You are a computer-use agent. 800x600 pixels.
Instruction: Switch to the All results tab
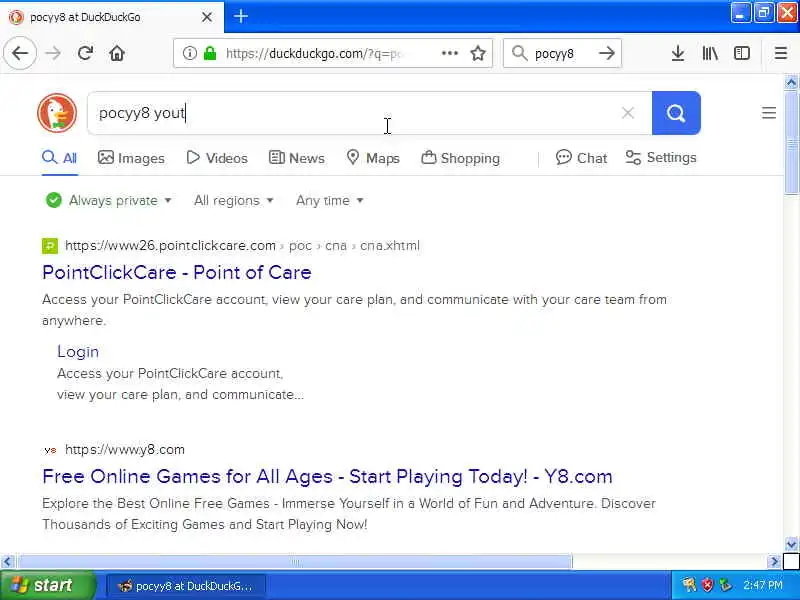tap(60, 158)
